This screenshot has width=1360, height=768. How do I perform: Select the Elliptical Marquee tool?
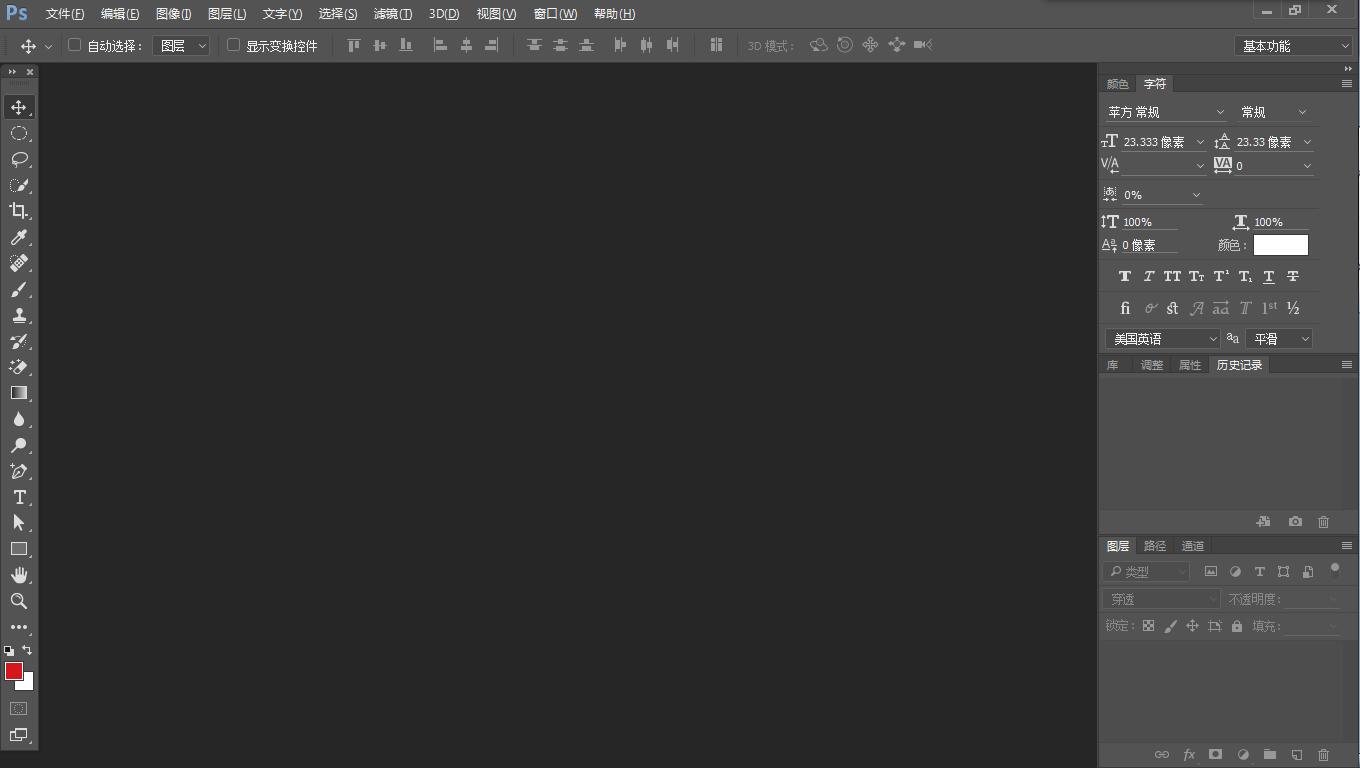19,133
